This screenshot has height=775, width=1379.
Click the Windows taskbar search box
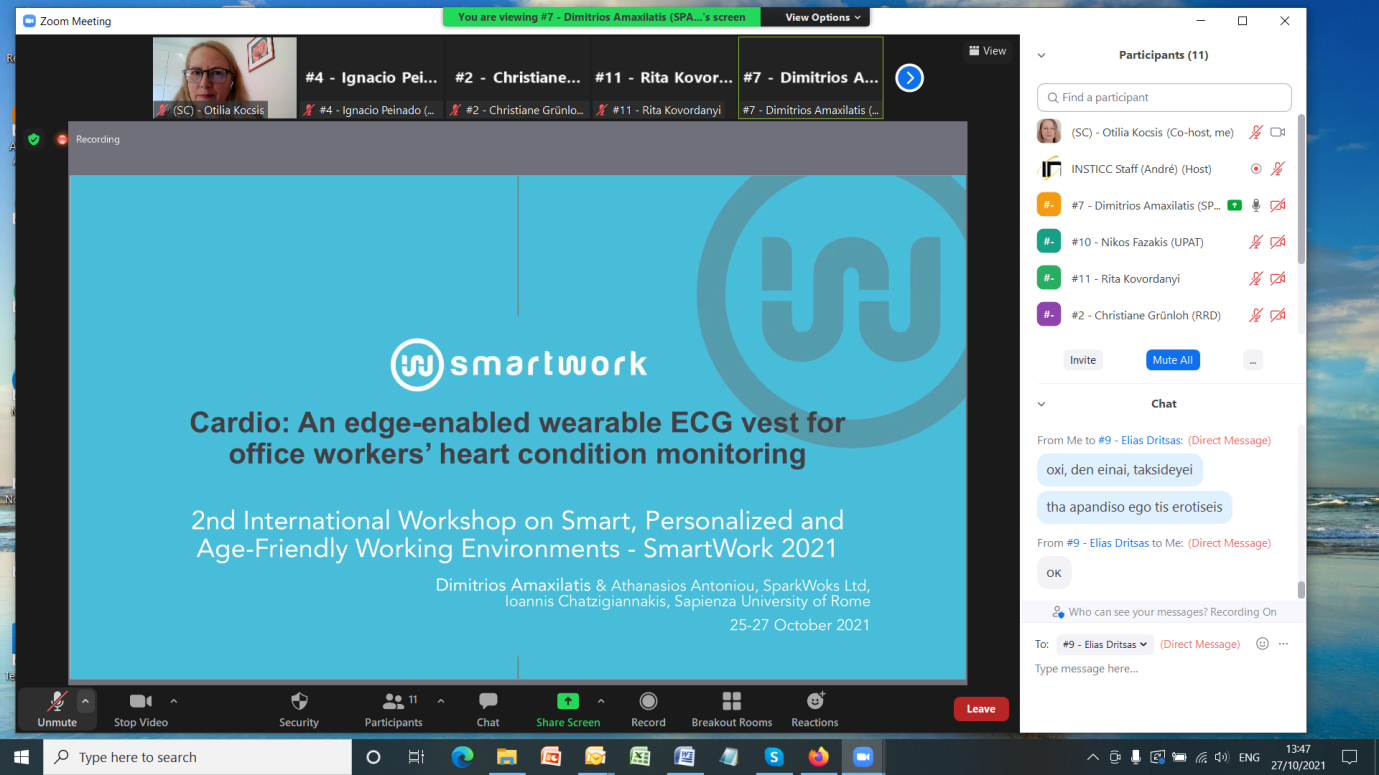tap(198, 757)
